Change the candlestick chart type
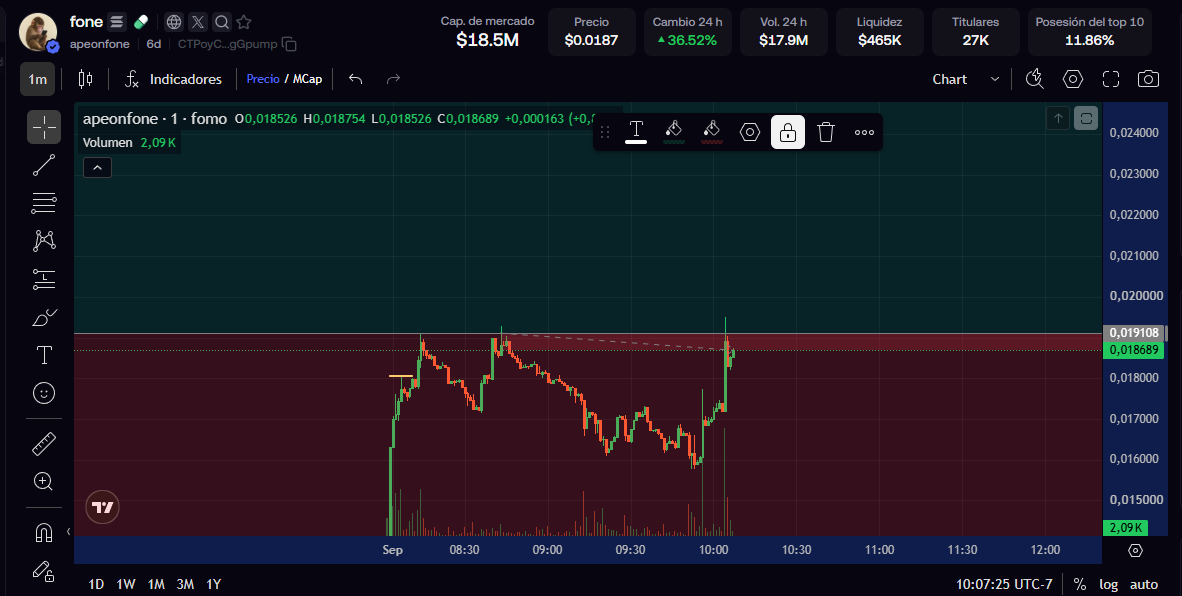The image size is (1182, 596). coord(85,79)
